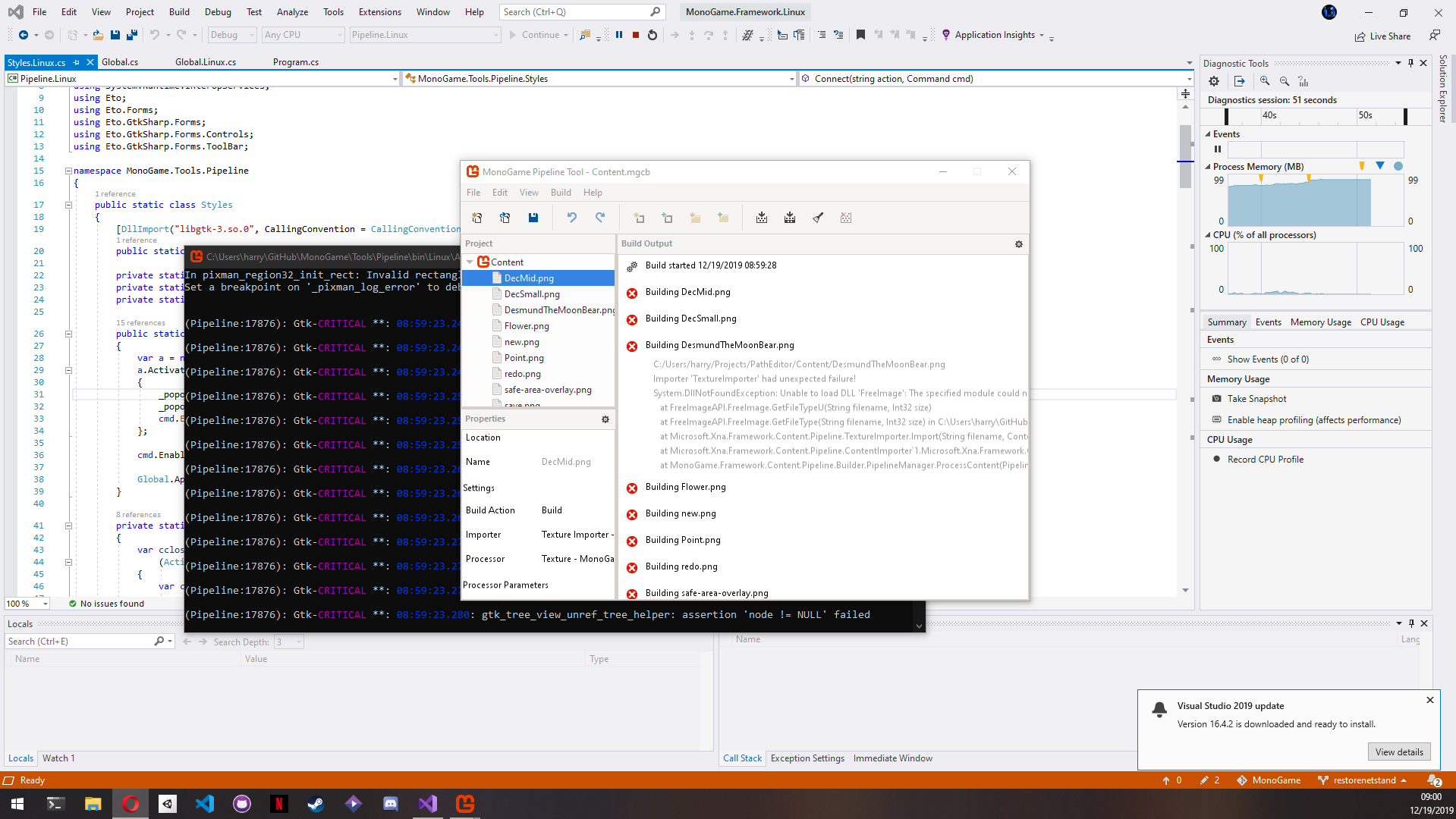
Task: Show Events link in Events section
Action: click(x=1267, y=359)
